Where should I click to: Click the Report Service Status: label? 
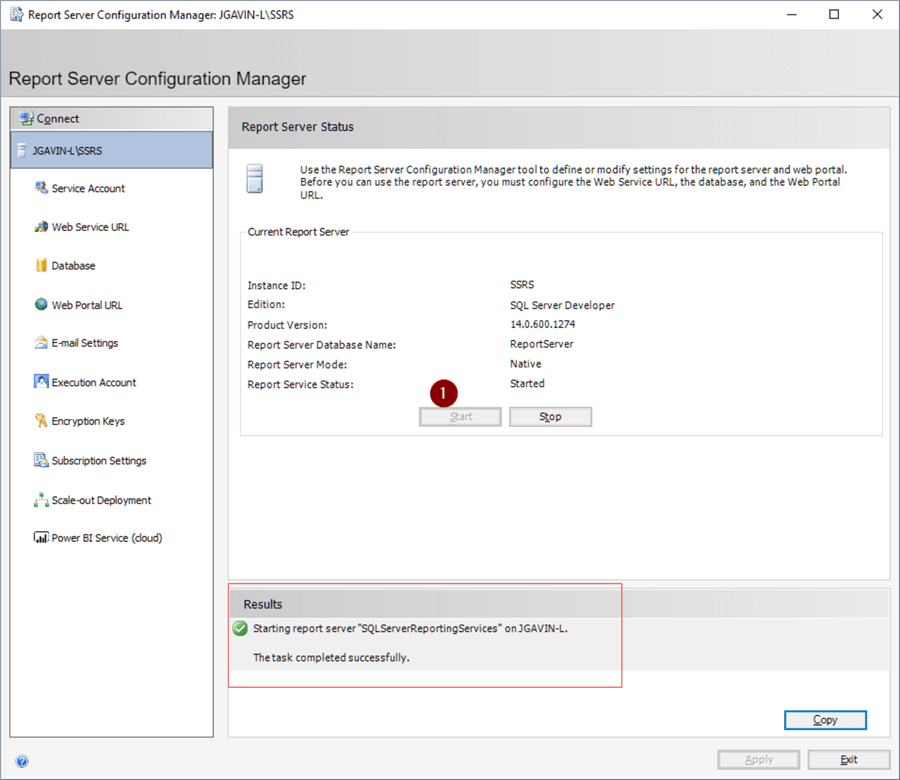300,385
